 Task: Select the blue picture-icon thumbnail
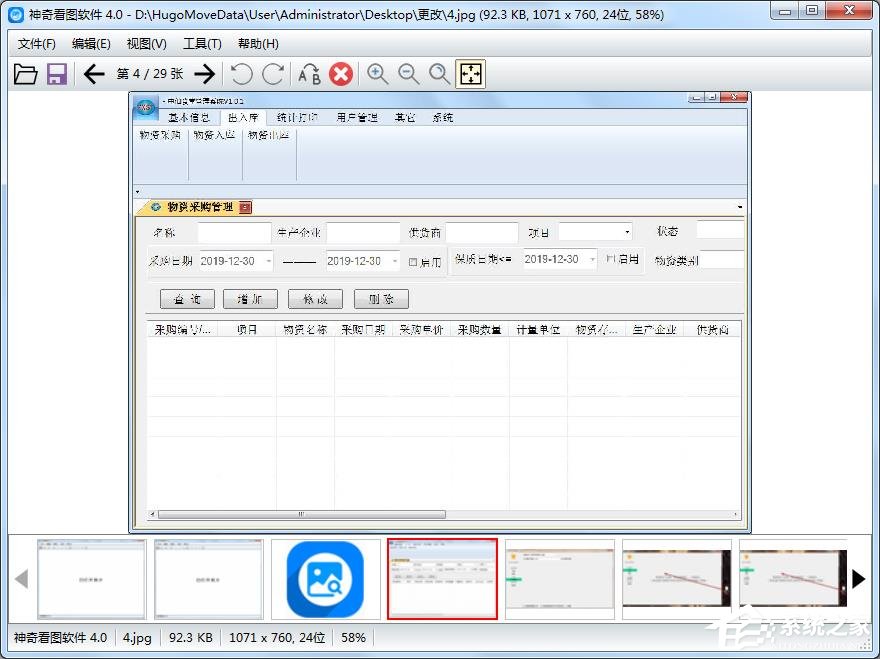click(x=326, y=579)
